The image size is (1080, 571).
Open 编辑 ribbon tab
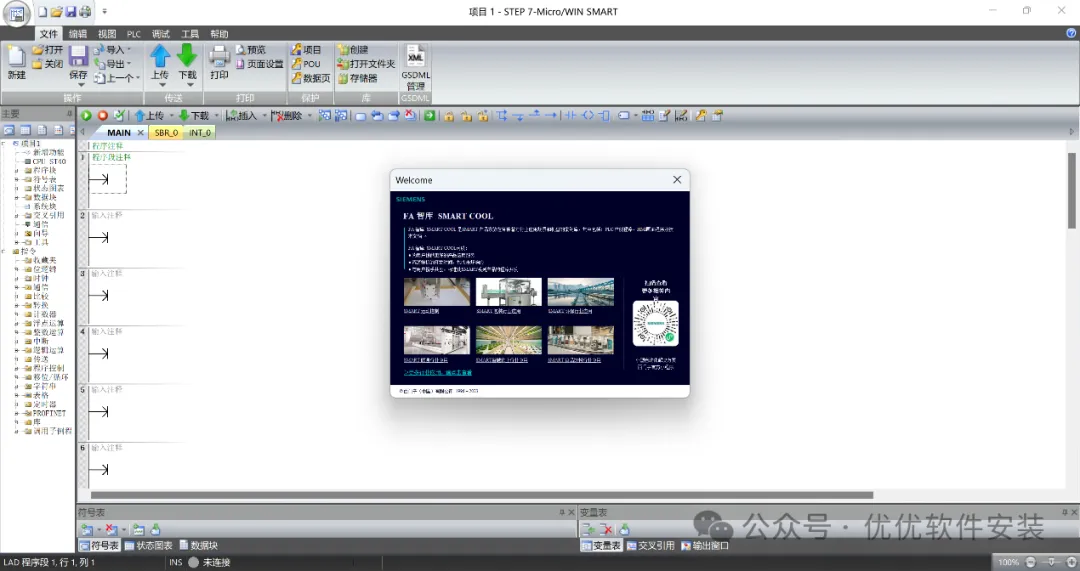(78, 34)
